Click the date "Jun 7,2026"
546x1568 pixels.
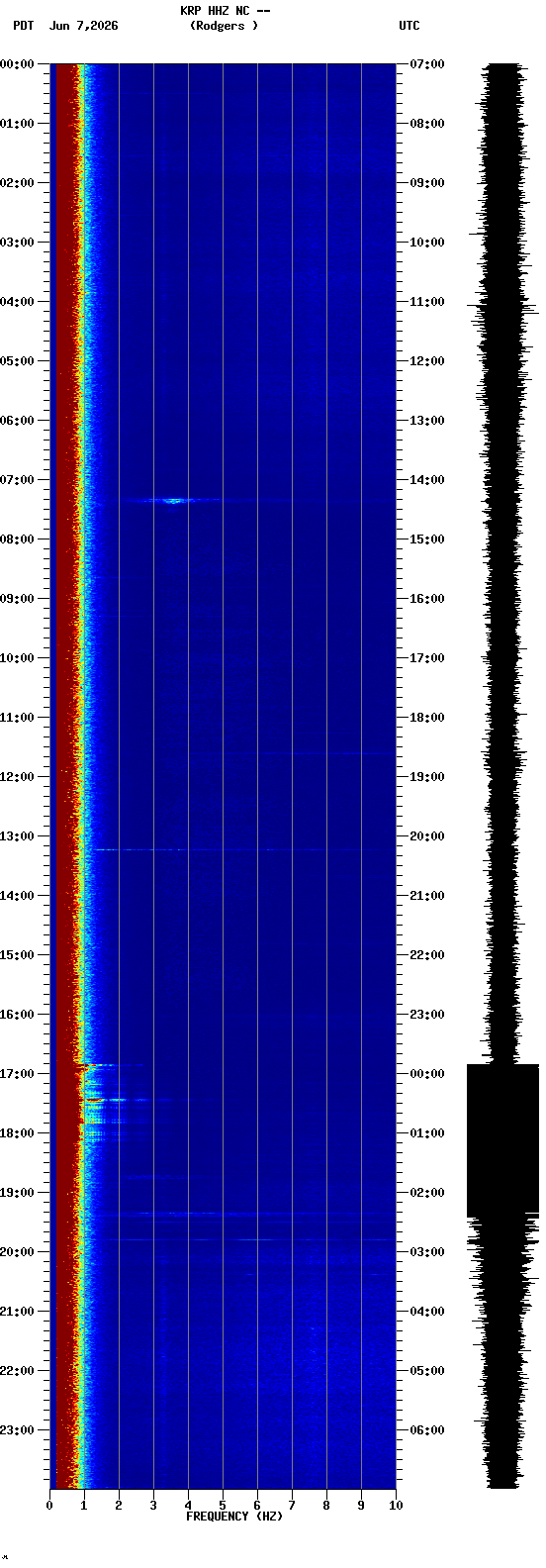(83, 26)
